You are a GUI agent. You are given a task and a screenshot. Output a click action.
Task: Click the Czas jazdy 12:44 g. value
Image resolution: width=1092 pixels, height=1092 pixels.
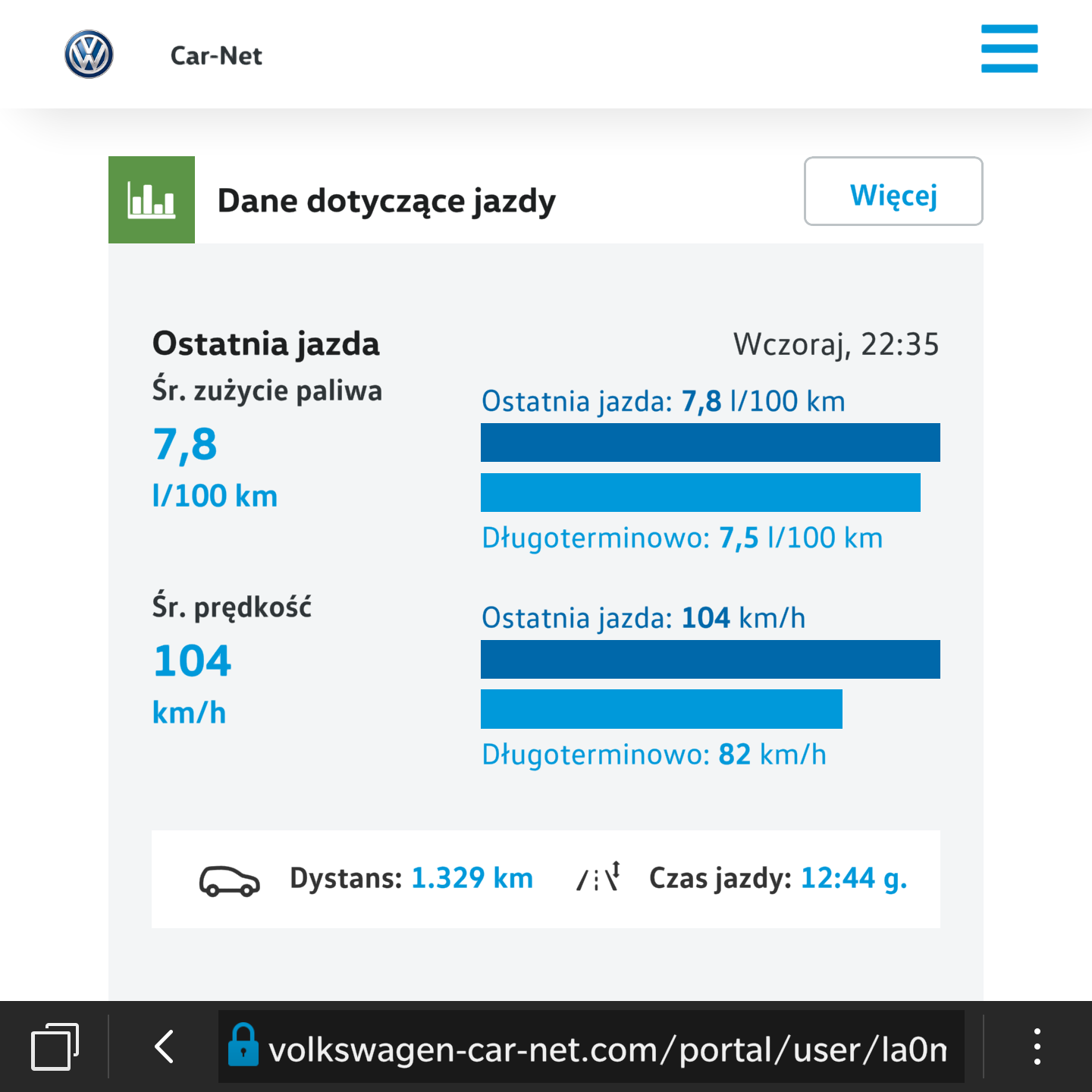tap(853, 878)
